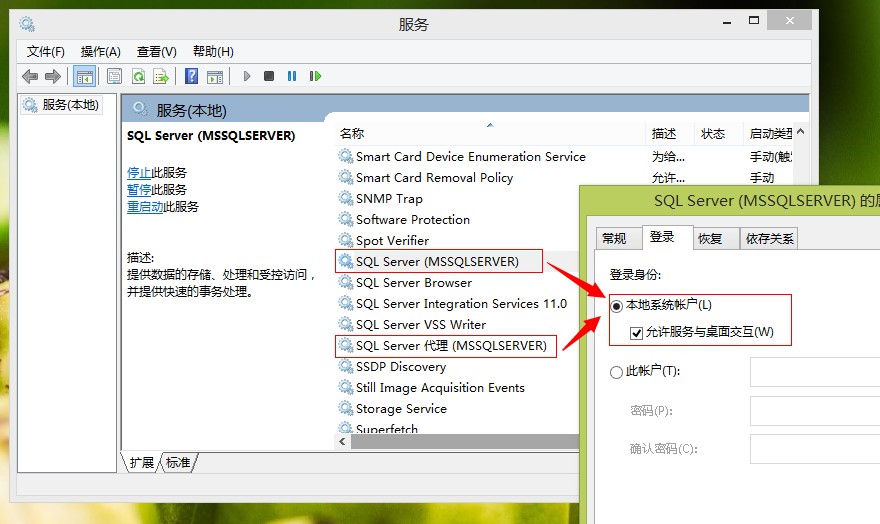Viewport: 880px width, 524px height.
Task: Pause the service with the pause icon
Action: (292, 76)
